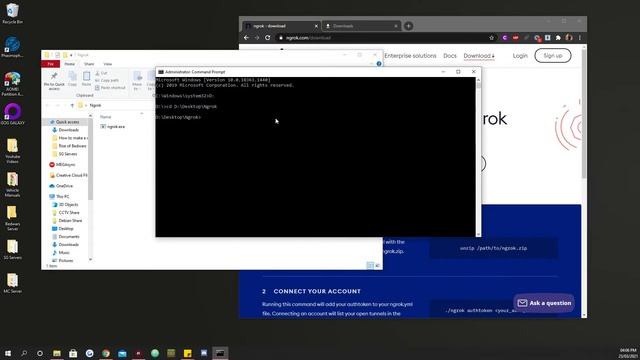Click Copy path in Explorer ribbon

pos(107,80)
